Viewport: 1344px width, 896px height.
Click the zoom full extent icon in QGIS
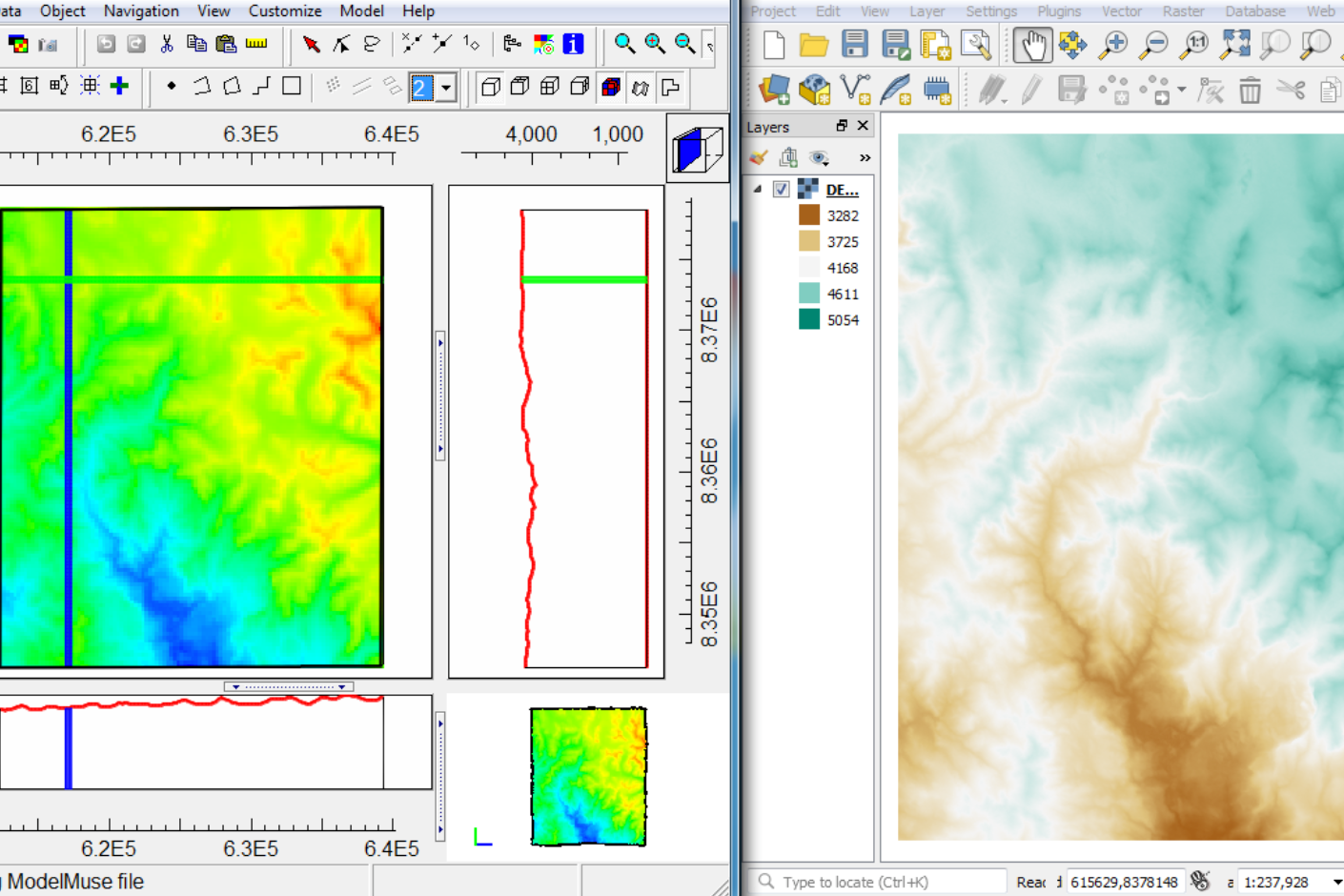[1235, 45]
